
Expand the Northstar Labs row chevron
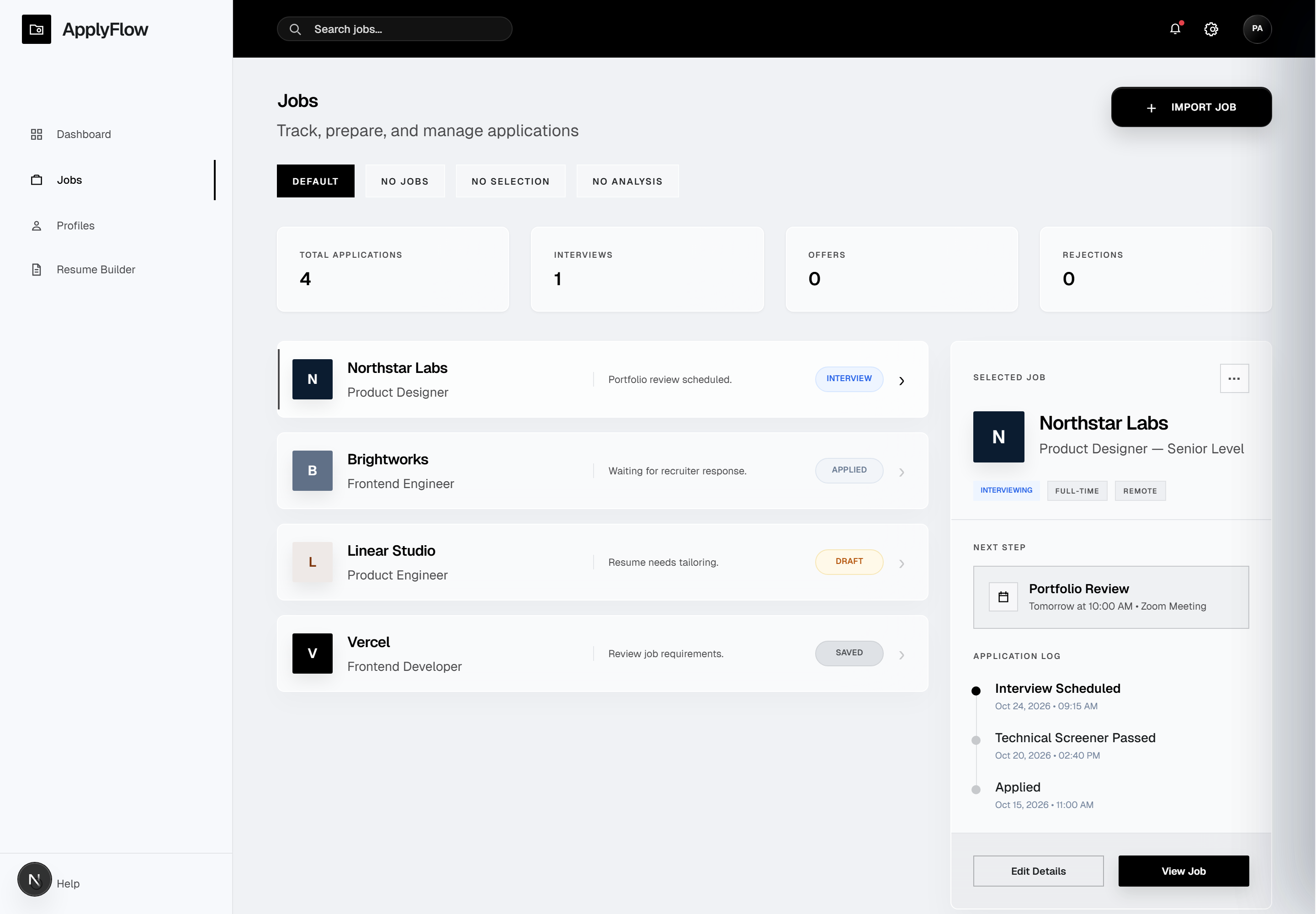click(x=902, y=381)
